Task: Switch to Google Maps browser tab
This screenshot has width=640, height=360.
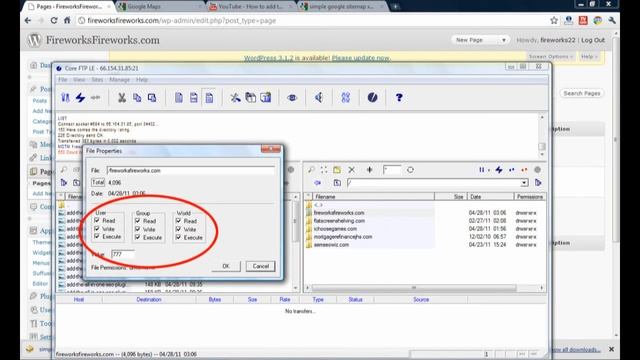Action: 159,7
